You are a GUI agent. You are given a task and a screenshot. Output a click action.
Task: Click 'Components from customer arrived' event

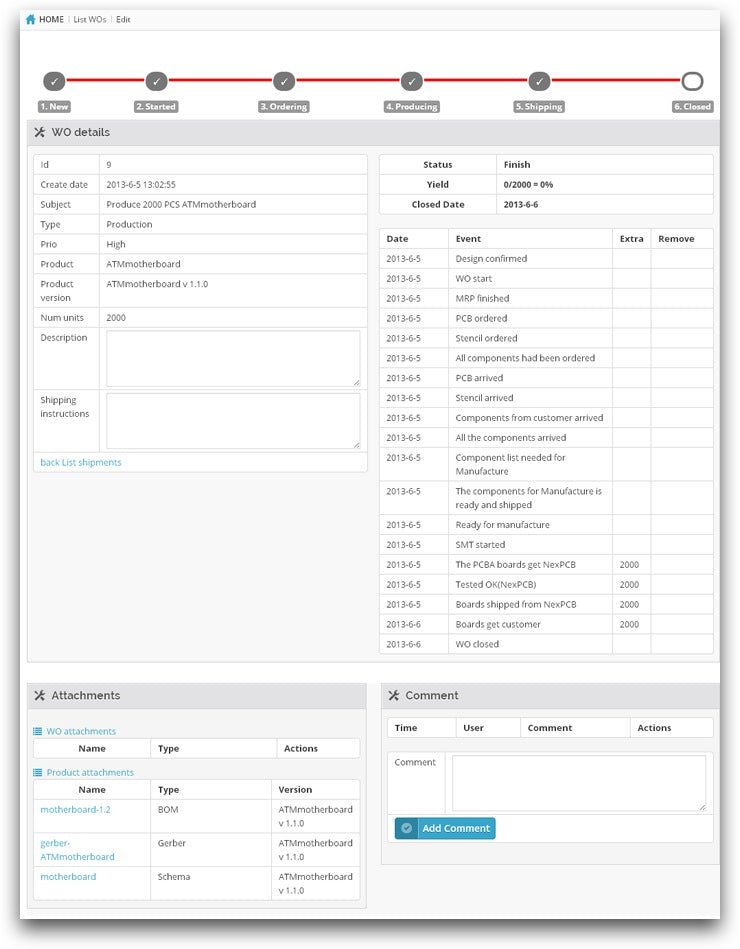pos(529,418)
